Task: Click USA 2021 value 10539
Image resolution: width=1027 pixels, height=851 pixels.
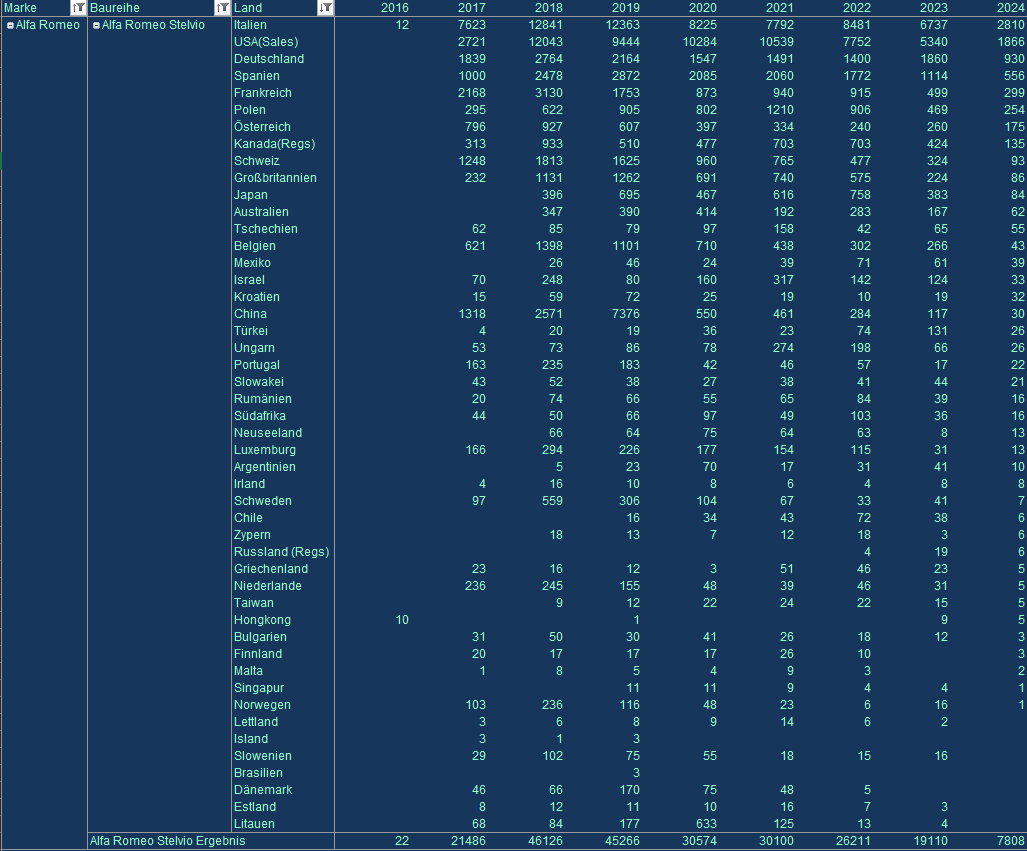Action: pos(777,42)
